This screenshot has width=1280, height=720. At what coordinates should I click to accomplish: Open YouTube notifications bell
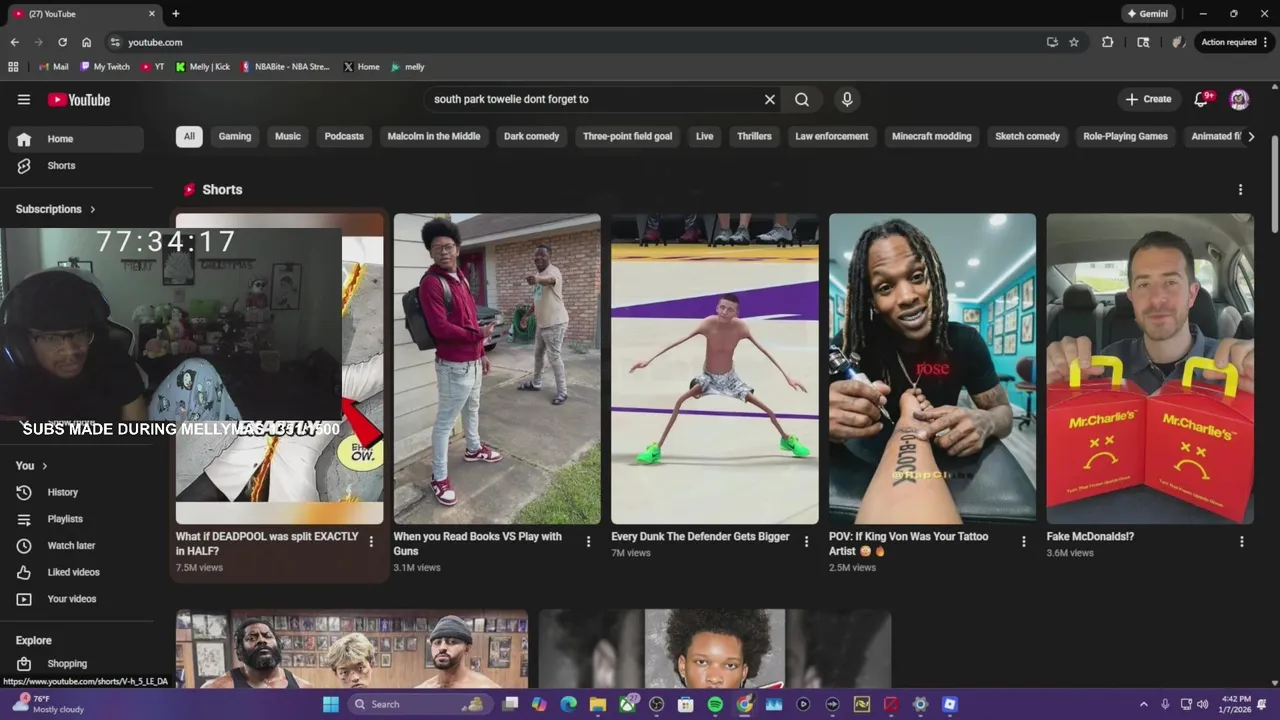pyautogui.click(x=1203, y=99)
